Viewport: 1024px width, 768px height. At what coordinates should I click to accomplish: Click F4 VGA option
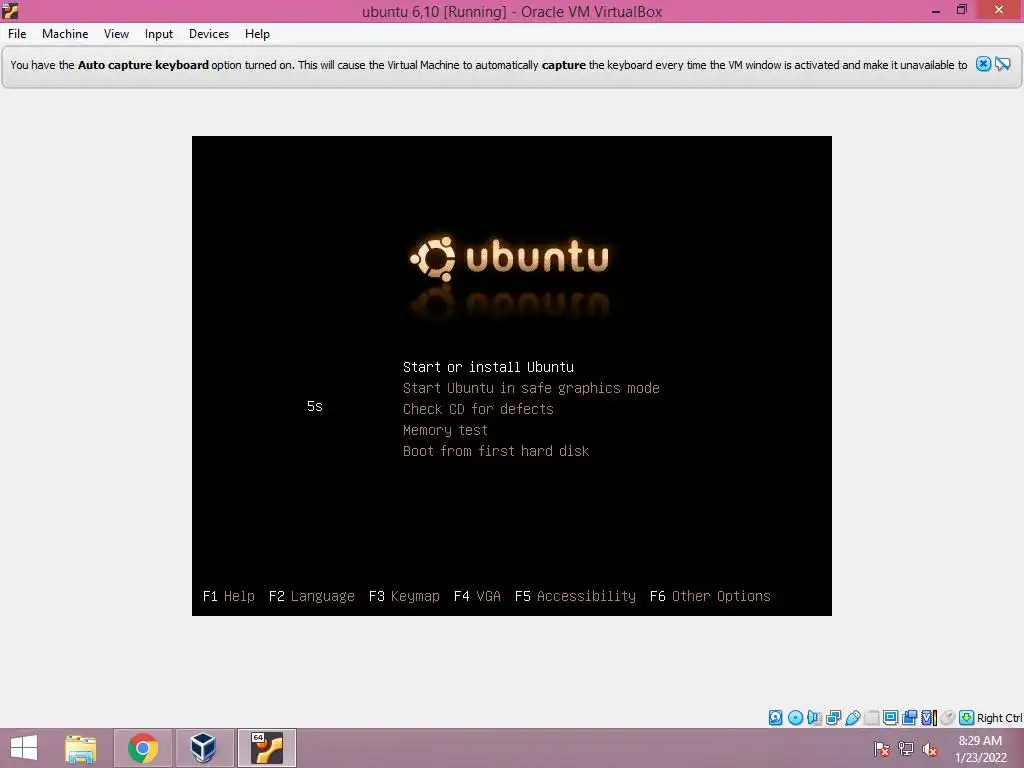pyautogui.click(x=477, y=596)
